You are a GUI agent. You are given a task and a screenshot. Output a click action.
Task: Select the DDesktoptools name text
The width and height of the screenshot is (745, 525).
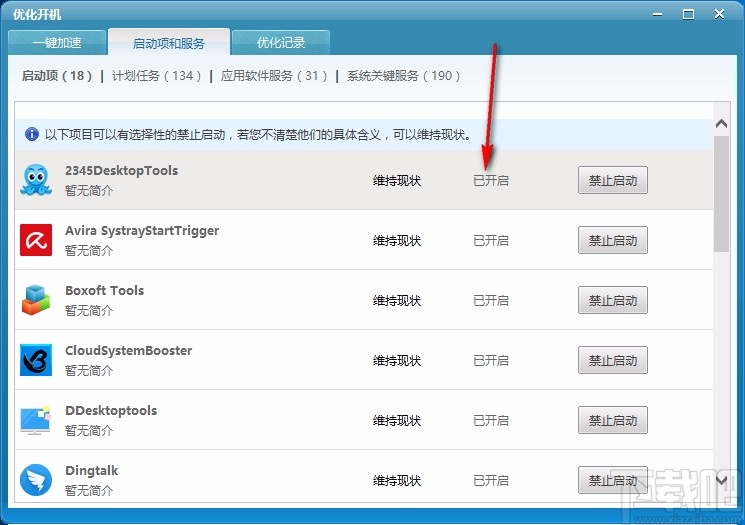point(111,410)
